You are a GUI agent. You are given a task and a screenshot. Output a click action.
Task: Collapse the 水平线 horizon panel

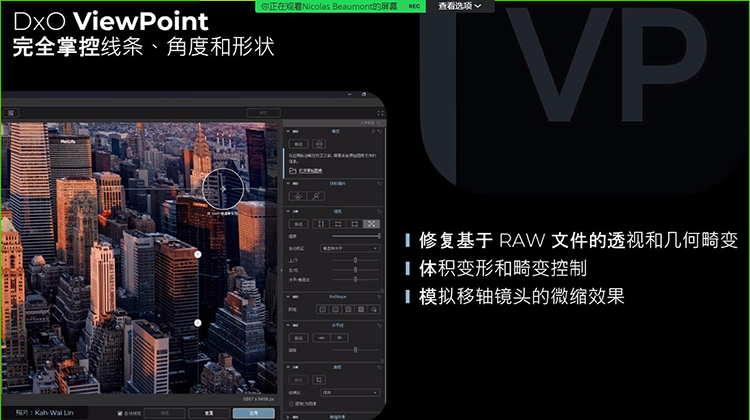[x=288, y=325]
